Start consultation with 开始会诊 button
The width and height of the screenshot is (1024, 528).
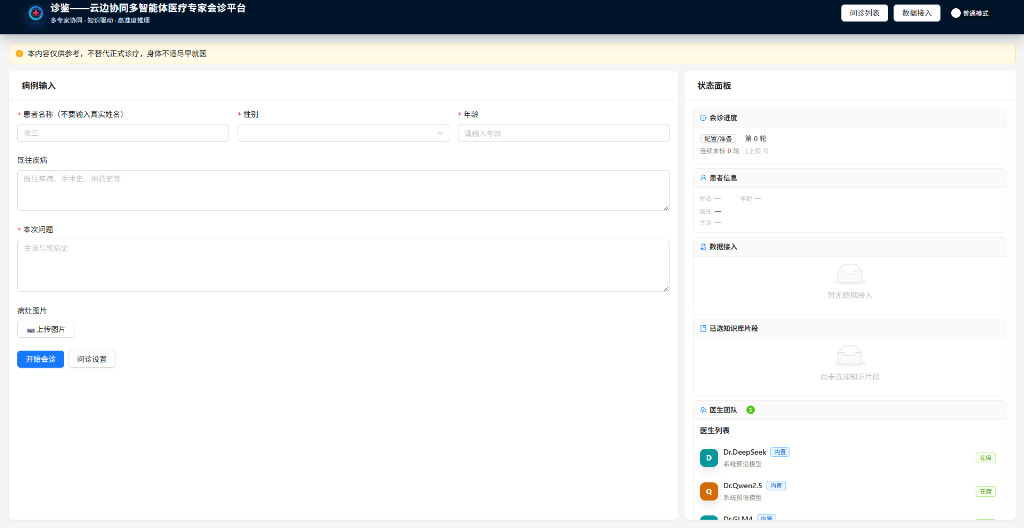tap(40, 359)
